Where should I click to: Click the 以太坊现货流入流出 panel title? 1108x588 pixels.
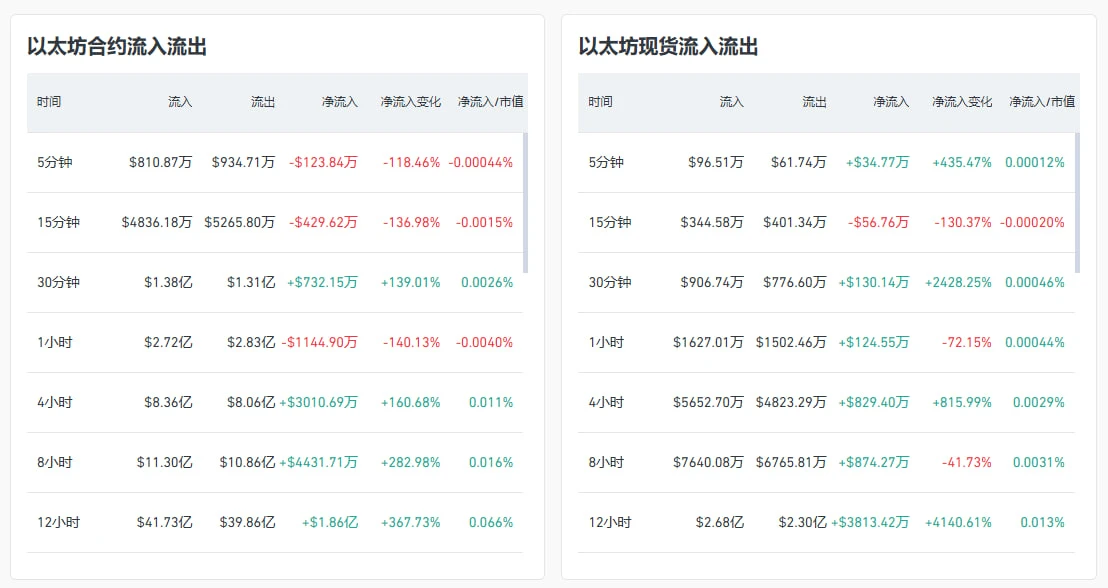668,47
